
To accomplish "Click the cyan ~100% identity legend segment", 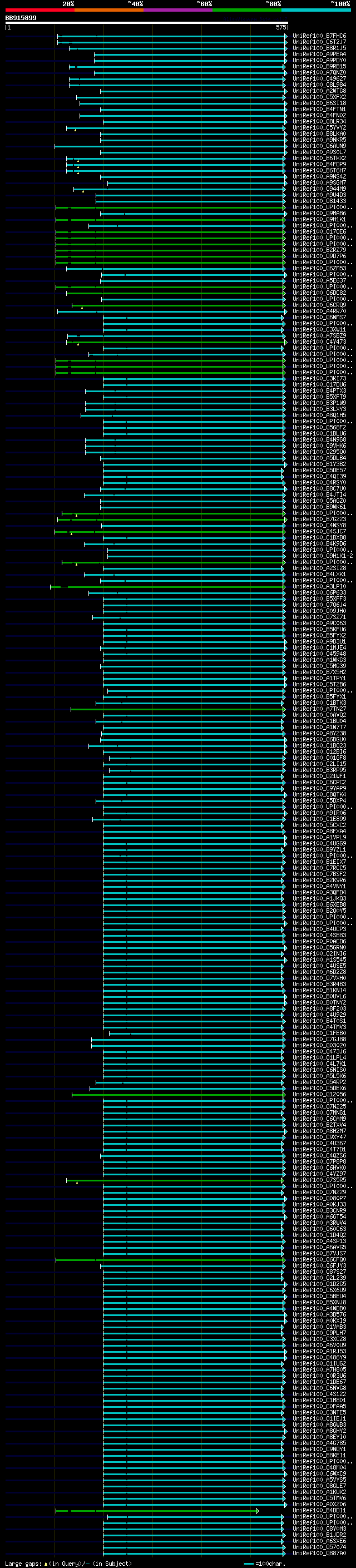I will pos(317,10).
